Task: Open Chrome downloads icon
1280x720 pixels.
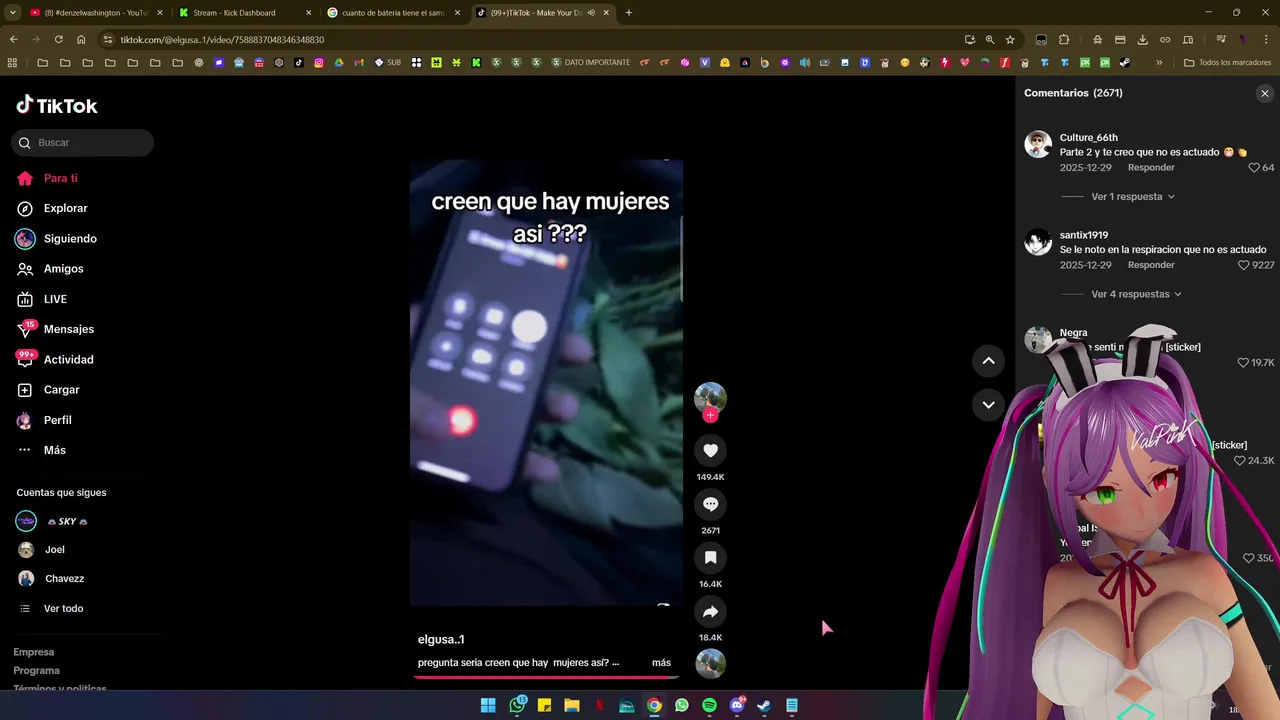Action: click(1142, 40)
